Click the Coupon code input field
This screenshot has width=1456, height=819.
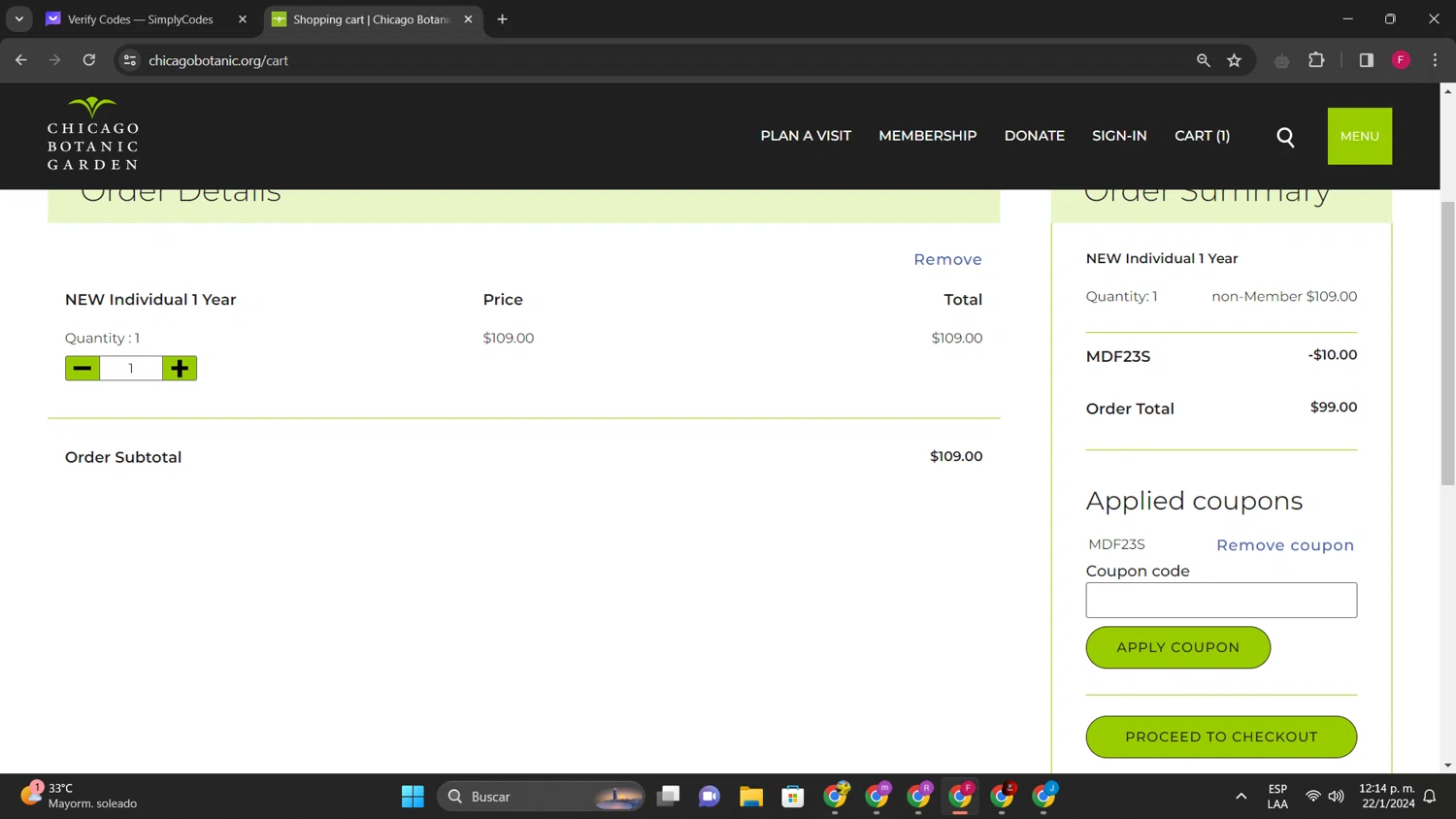[x=1221, y=600]
